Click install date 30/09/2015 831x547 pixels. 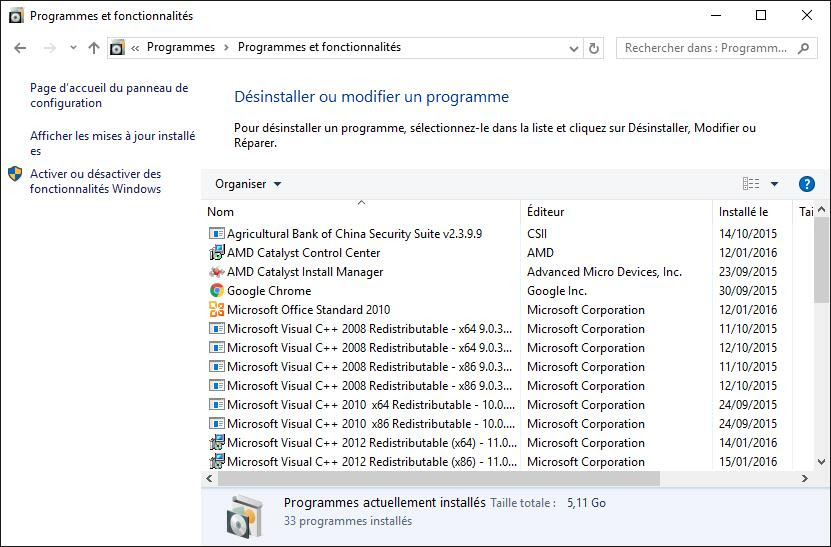(x=748, y=290)
